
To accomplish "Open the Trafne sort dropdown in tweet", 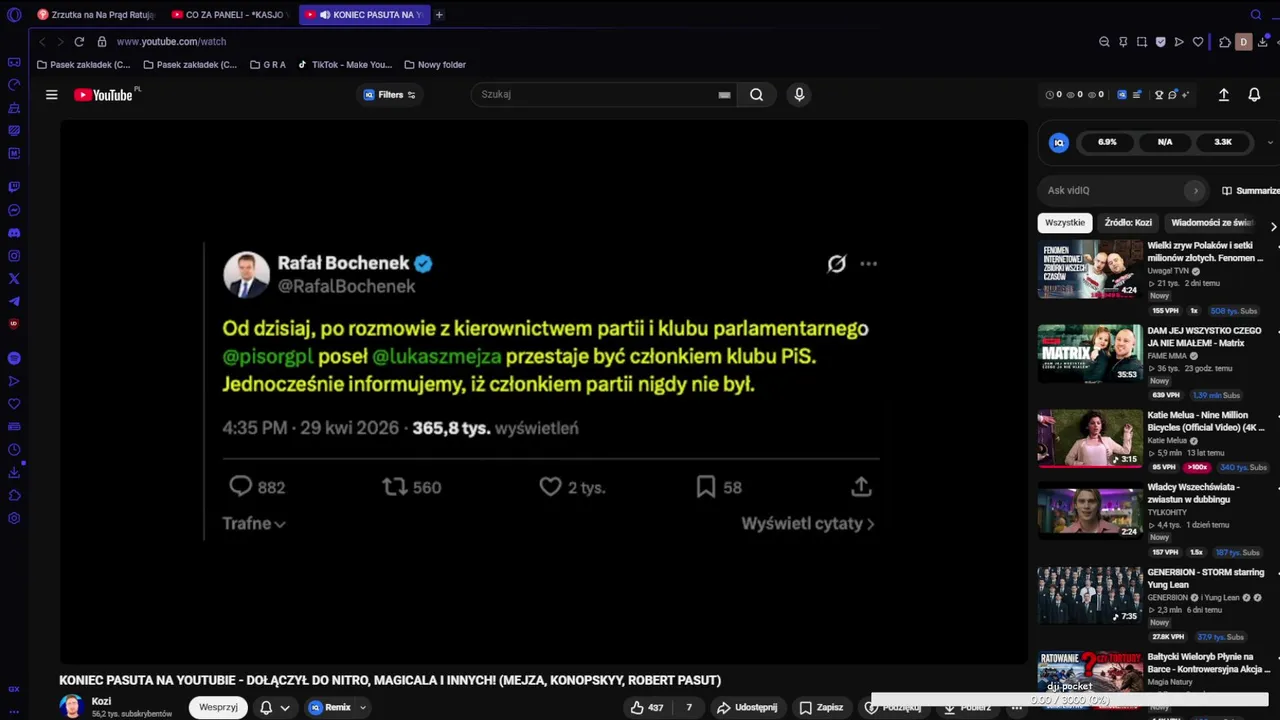I will coord(254,523).
